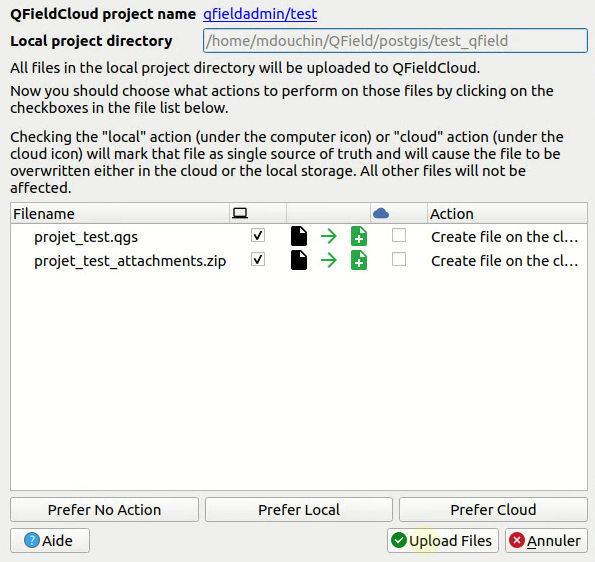The width and height of the screenshot is (595, 562).
Task: Check the cloud checkbox for projet_test_attachments.zip
Action: [x=399, y=260]
